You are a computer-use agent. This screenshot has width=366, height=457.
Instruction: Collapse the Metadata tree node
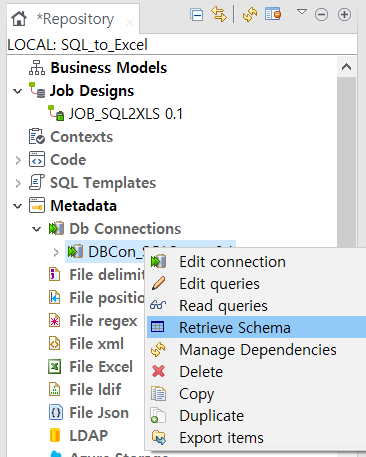pyautogui.click(x=18, y=206)
